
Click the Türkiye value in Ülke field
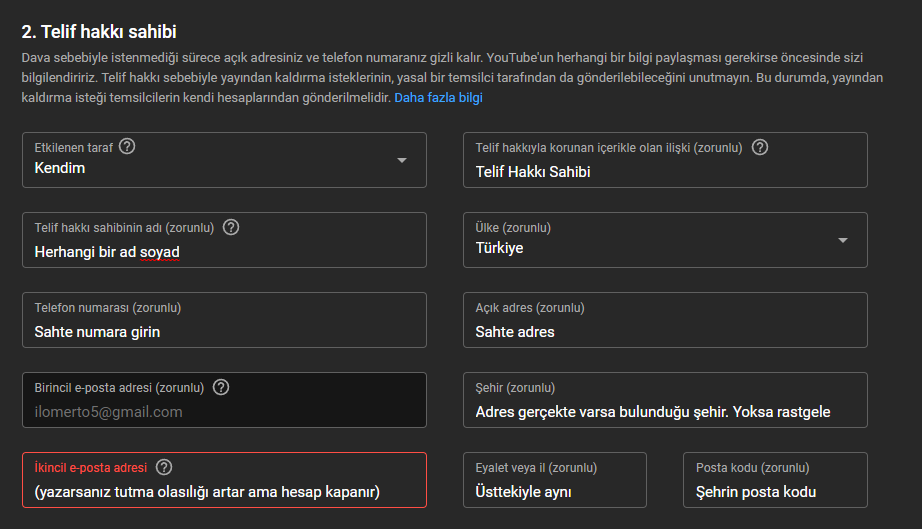[x=500, y=248]
